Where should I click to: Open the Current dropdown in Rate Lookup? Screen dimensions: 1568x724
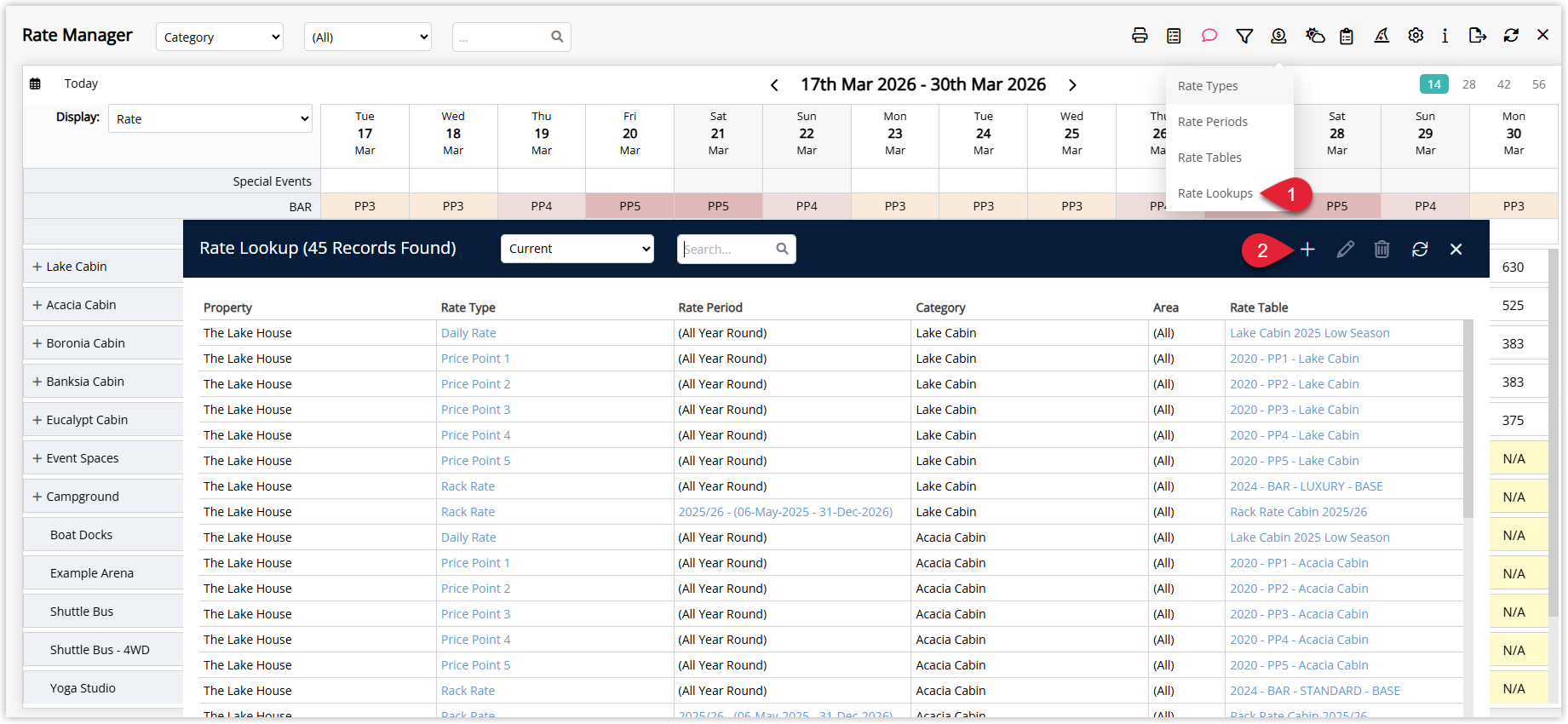(577, 249)
